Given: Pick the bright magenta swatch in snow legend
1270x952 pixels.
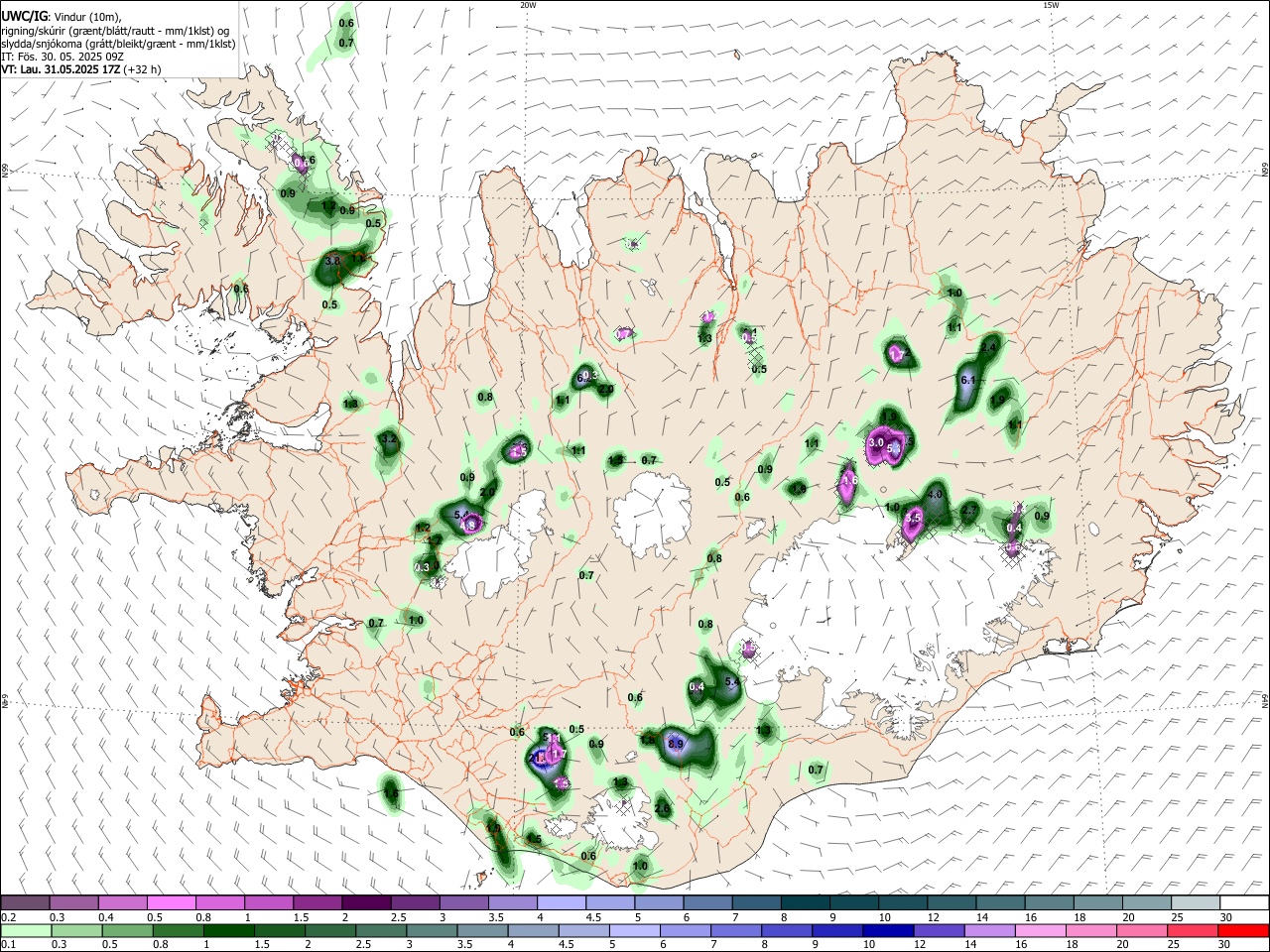Looking at the screenshot, I should [171, 902].
